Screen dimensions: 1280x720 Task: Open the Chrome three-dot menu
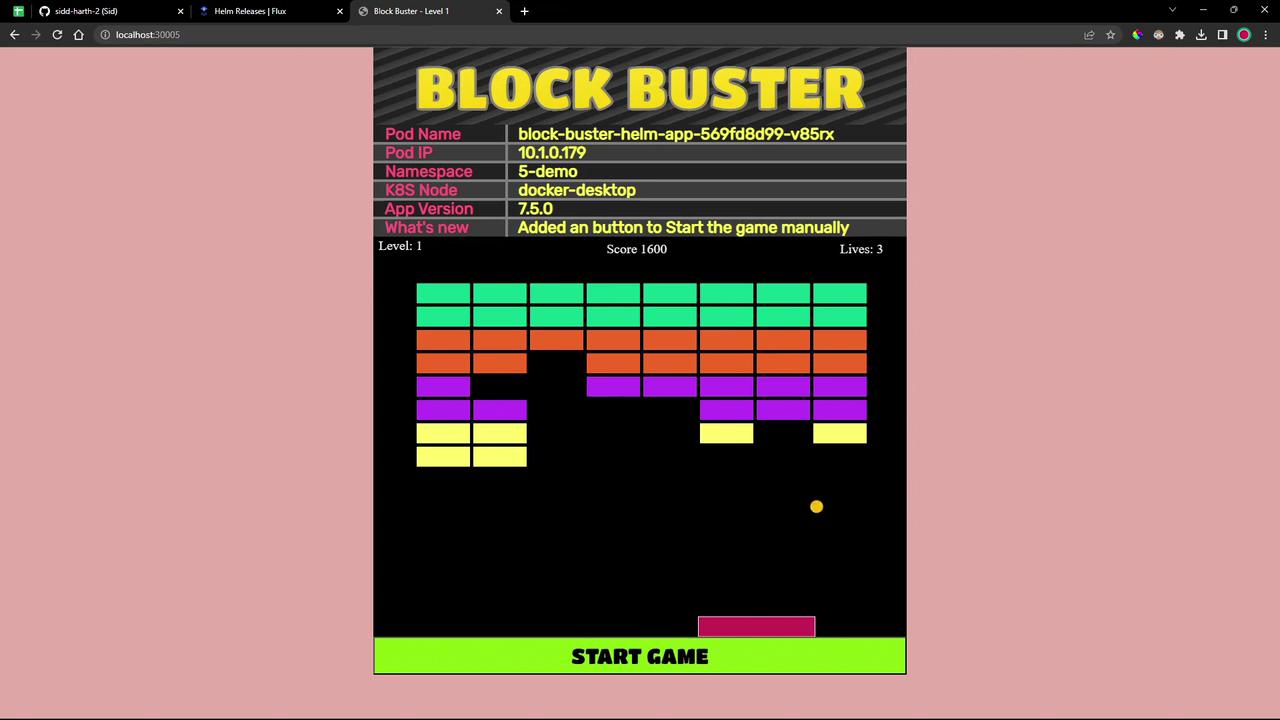1265,35
